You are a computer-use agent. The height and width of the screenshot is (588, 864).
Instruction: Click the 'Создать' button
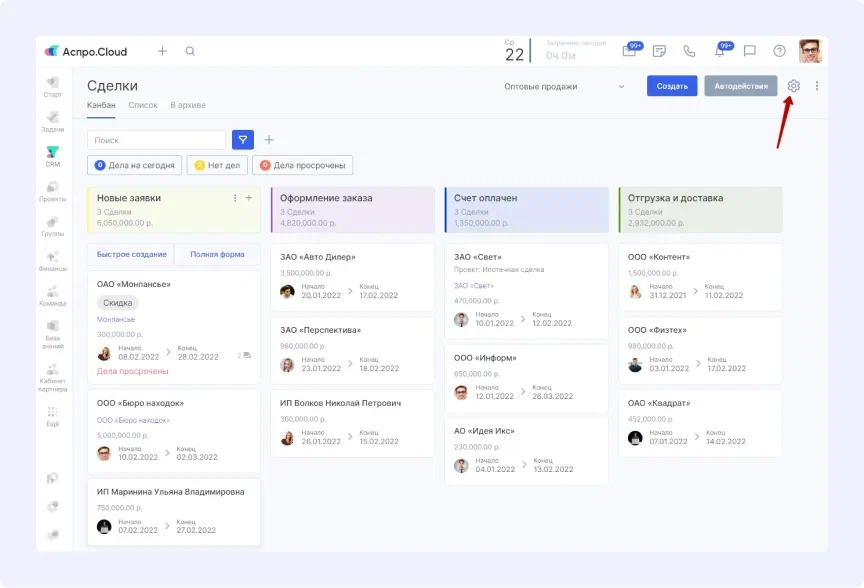pyautogui.click(x=672, y=86)
